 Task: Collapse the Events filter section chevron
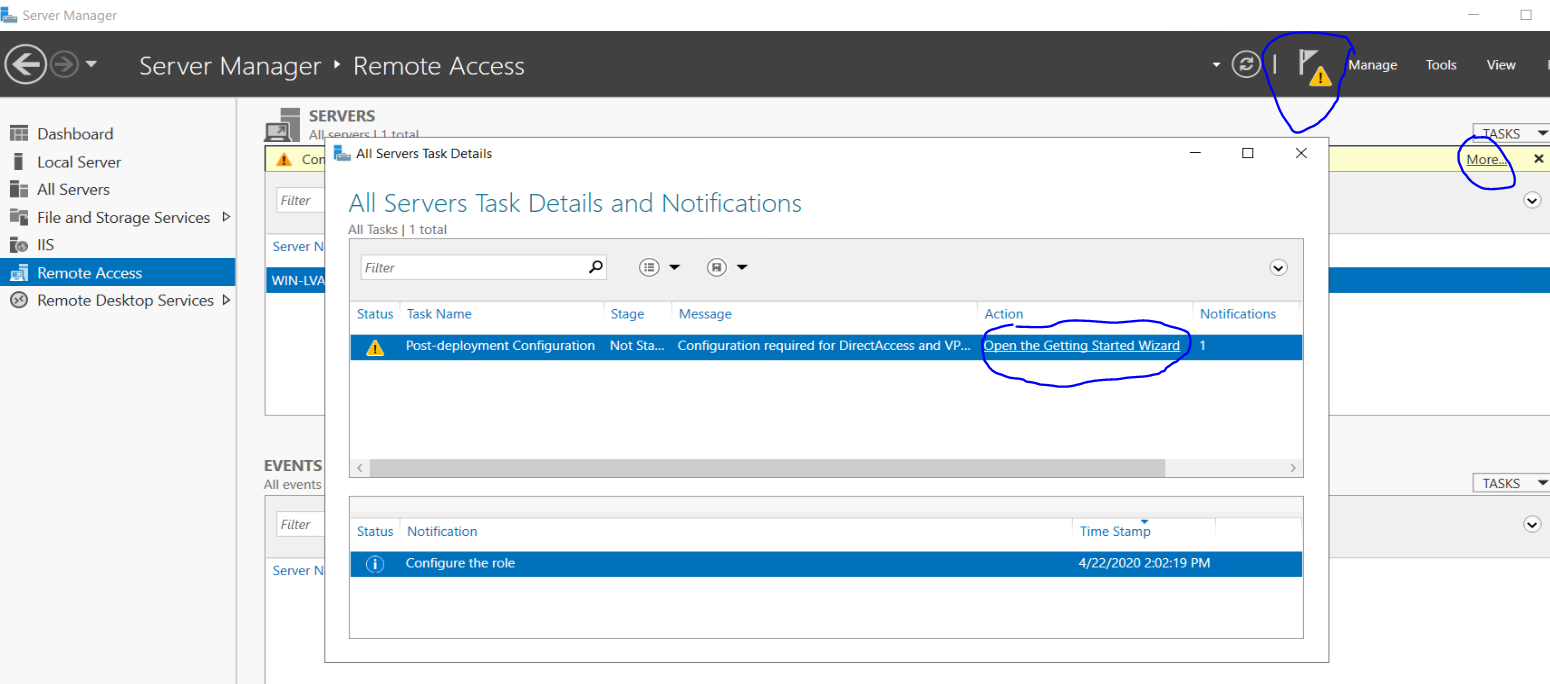pyautogui.click(x=1532, y=524)
